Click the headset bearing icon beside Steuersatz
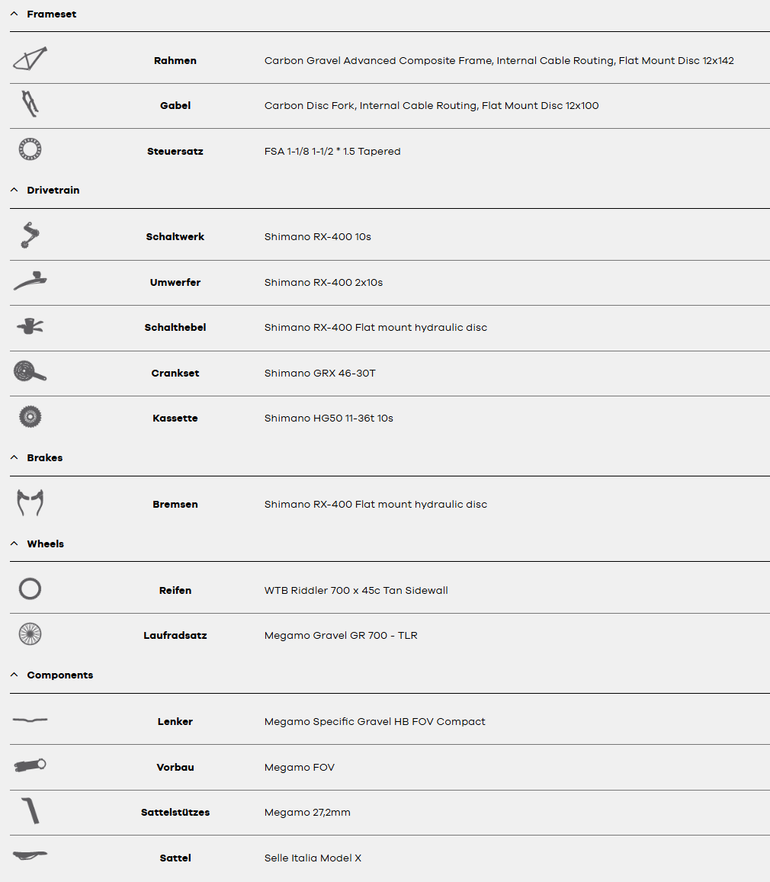This screenshot has width=770, height=882. (x=30, y=150)
